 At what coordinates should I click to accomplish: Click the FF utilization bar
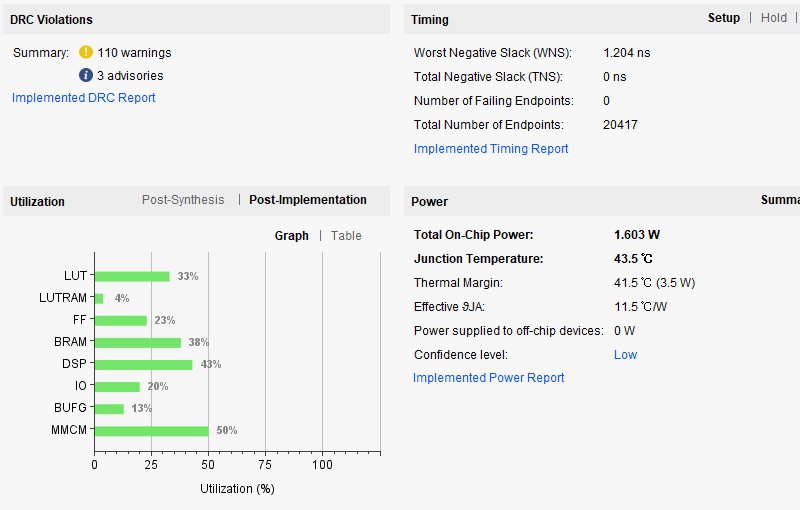(x=120, y=320)
